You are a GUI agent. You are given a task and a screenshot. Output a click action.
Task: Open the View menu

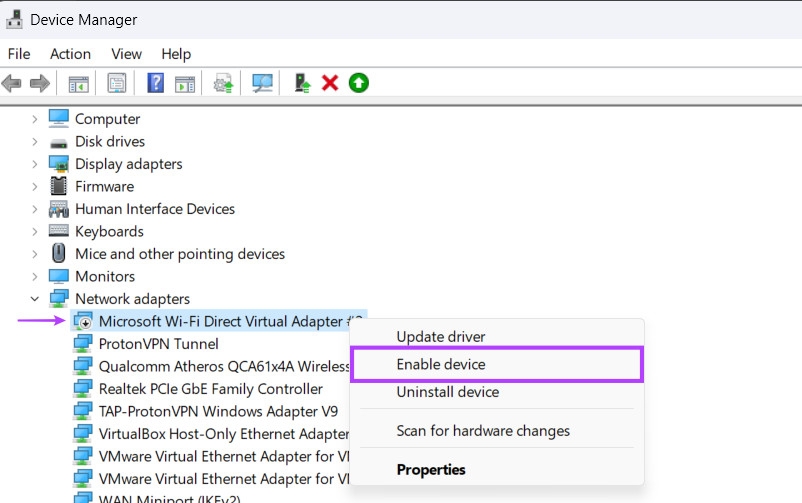tap(126, 54)
